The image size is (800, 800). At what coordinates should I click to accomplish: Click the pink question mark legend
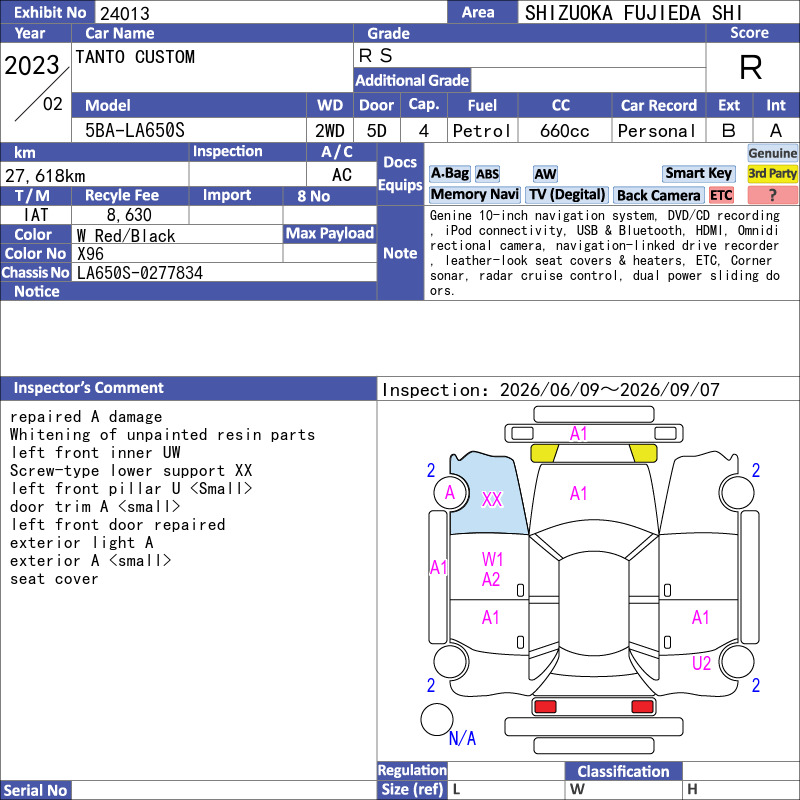772,195
